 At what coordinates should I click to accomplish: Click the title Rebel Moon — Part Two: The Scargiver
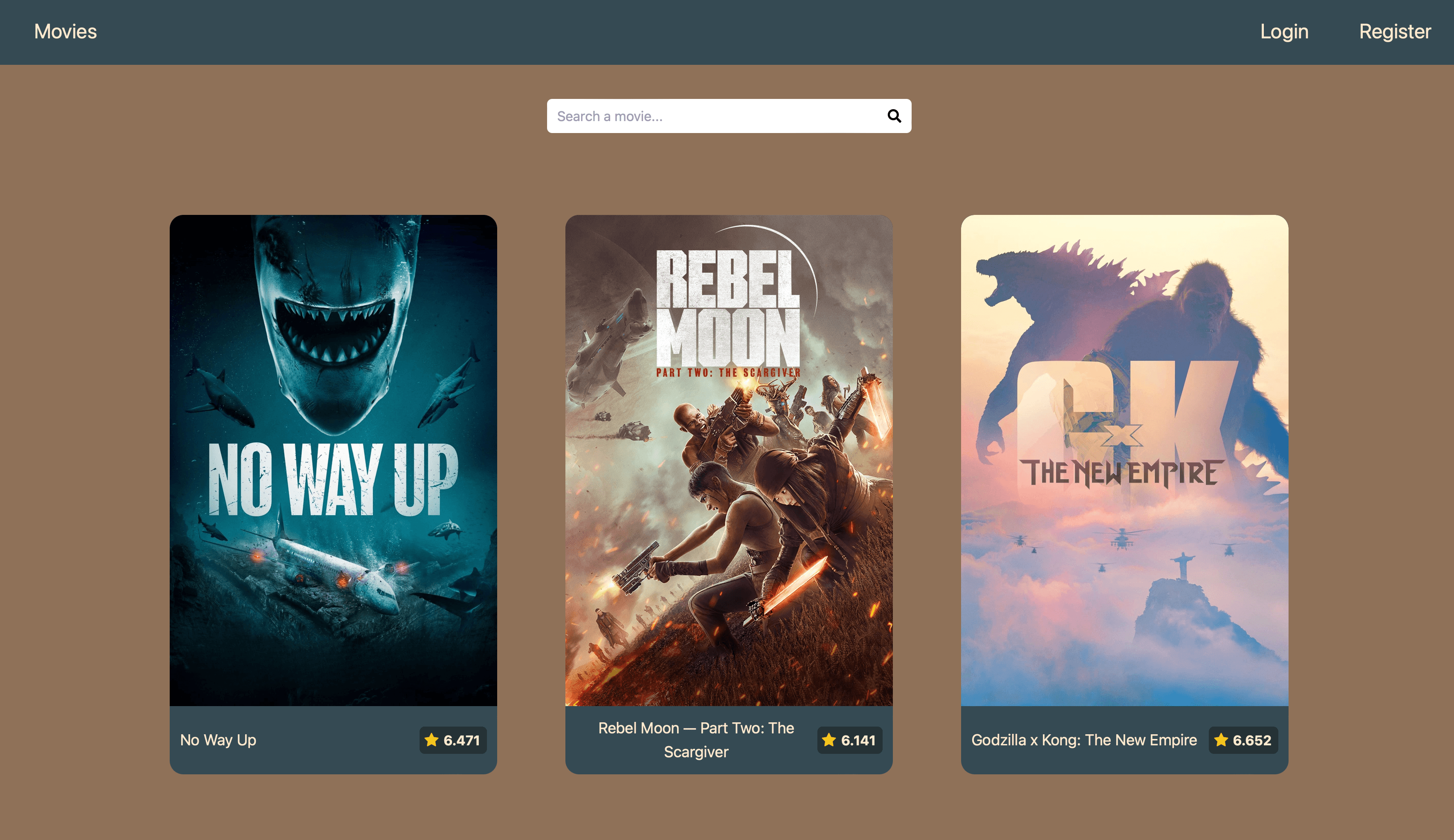(695, 740)
